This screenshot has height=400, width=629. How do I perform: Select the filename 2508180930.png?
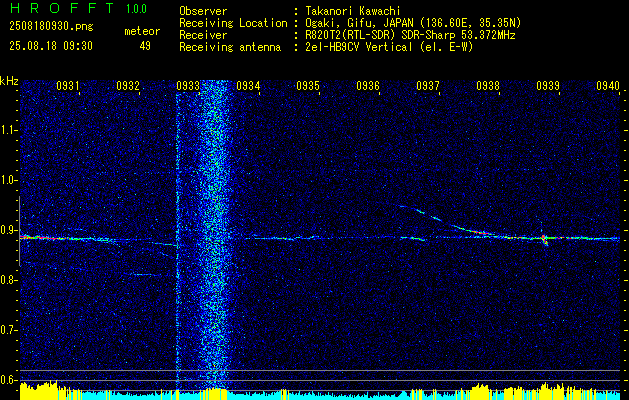pos(51,27)
